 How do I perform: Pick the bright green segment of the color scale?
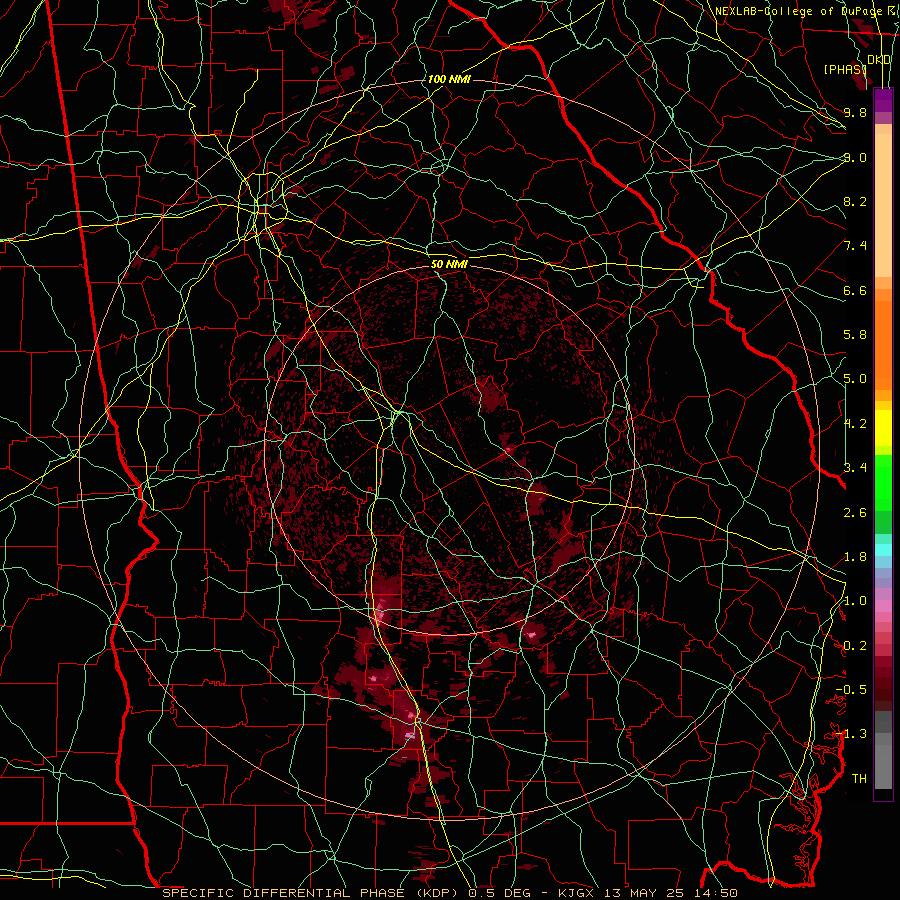tap(883, 482)
